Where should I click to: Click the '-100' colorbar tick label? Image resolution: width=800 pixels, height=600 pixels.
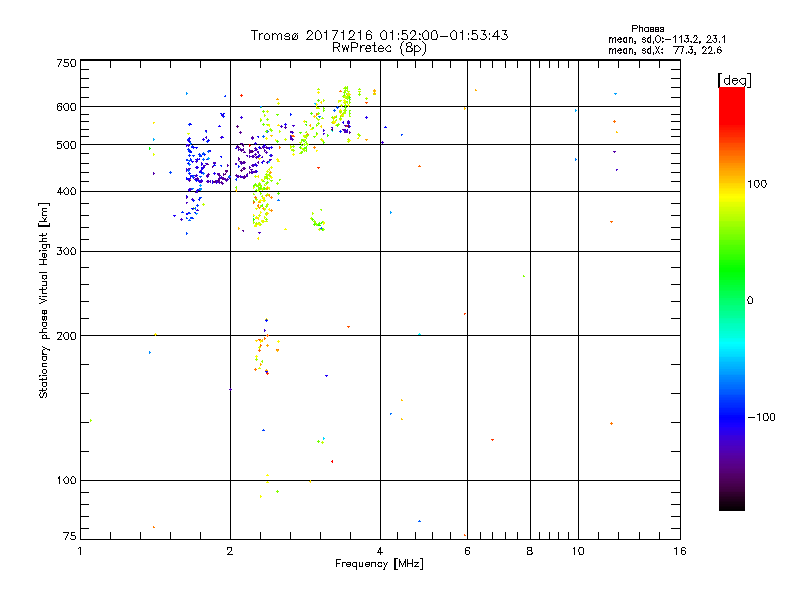(x=761, y=417)
